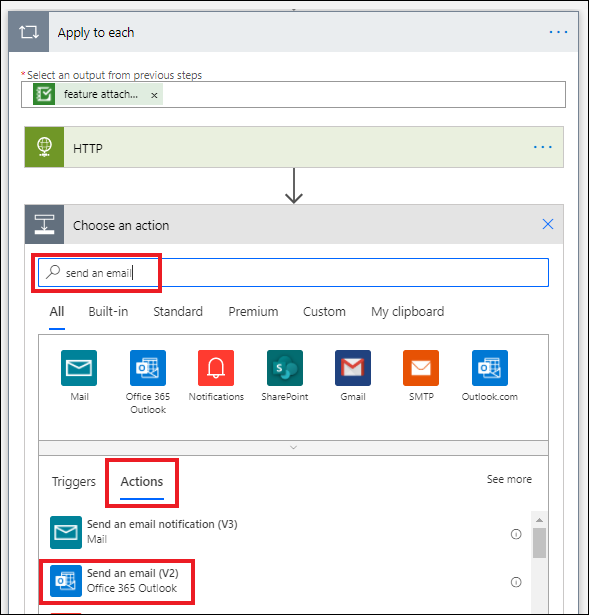The width and height of the screenshot is (589, 615).
Task: Select the SMTP connector icon
Action: point(421,368)
